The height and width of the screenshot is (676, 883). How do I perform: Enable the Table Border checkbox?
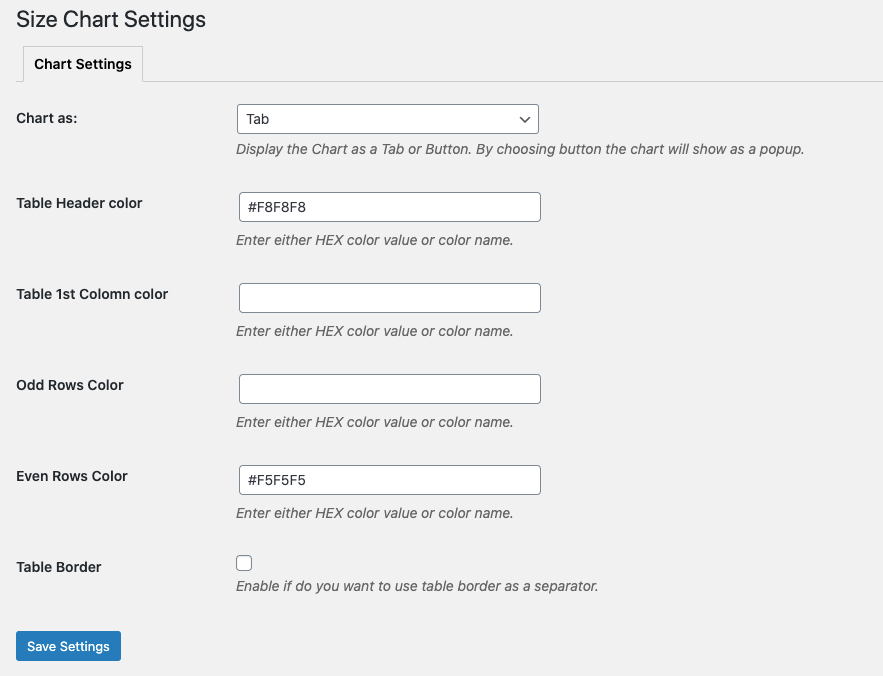point(244,563)
